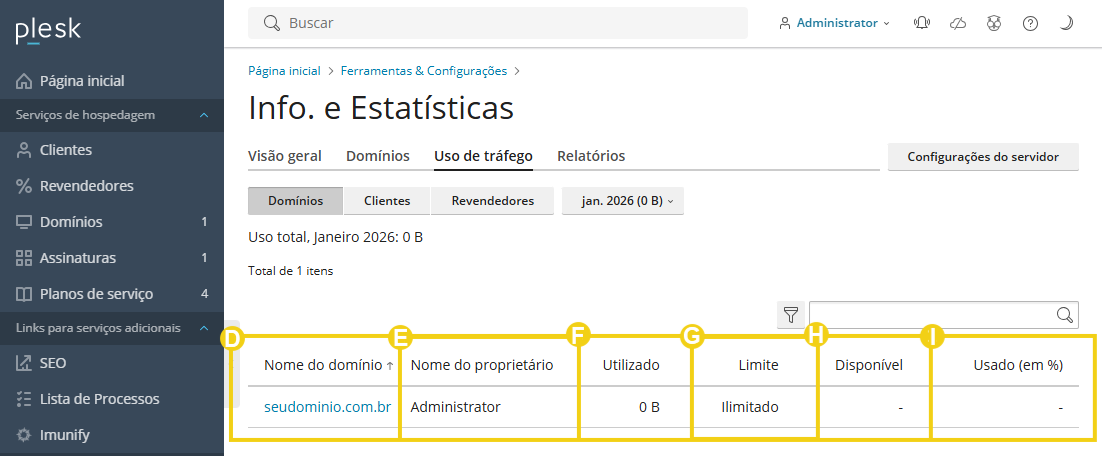Click the Usado (em %) column header
The height and width of the screenshot is (456, 1102).
(x=1018, y=365)
